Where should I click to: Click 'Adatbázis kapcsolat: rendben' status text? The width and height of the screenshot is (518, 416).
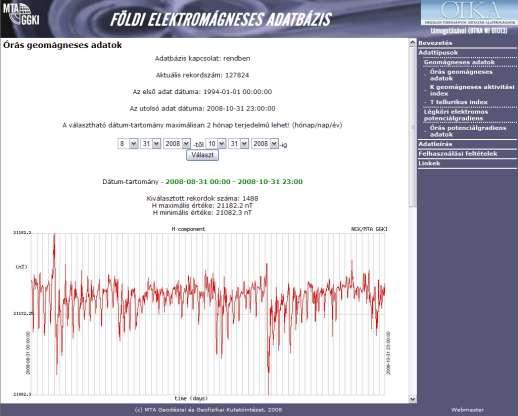click(202, 58)
